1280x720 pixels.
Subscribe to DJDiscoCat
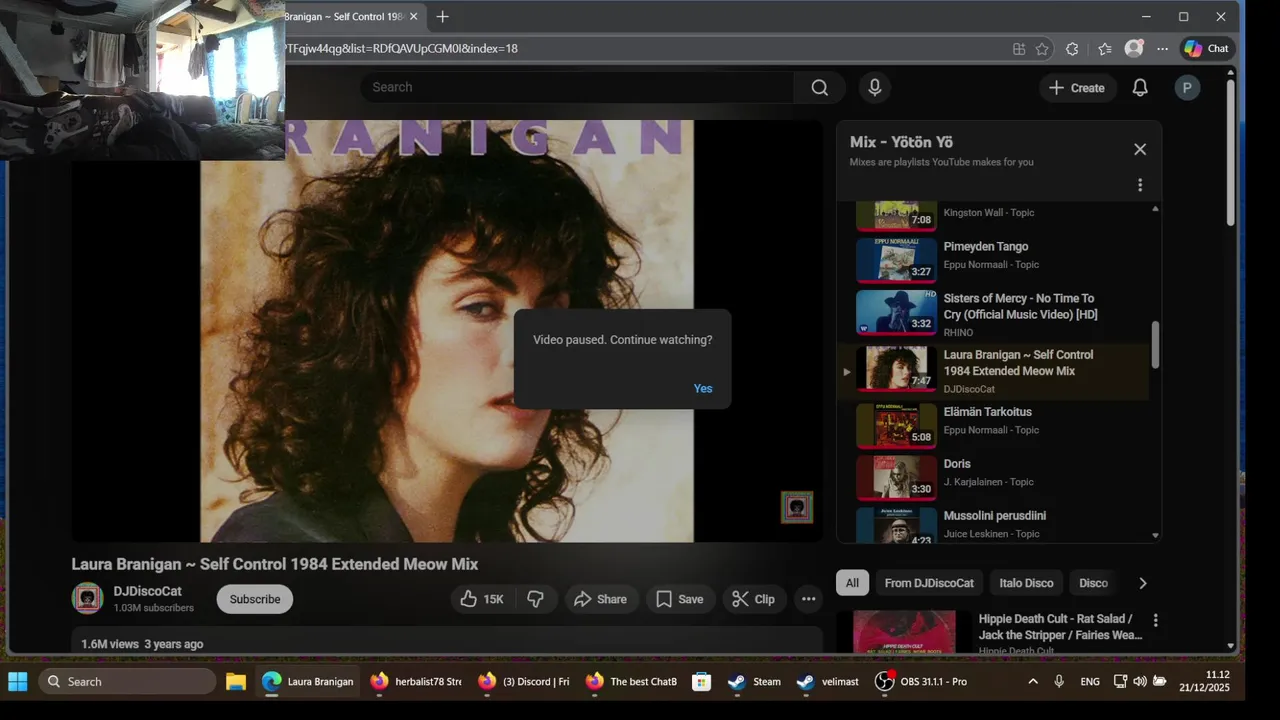tap(255, 599)
